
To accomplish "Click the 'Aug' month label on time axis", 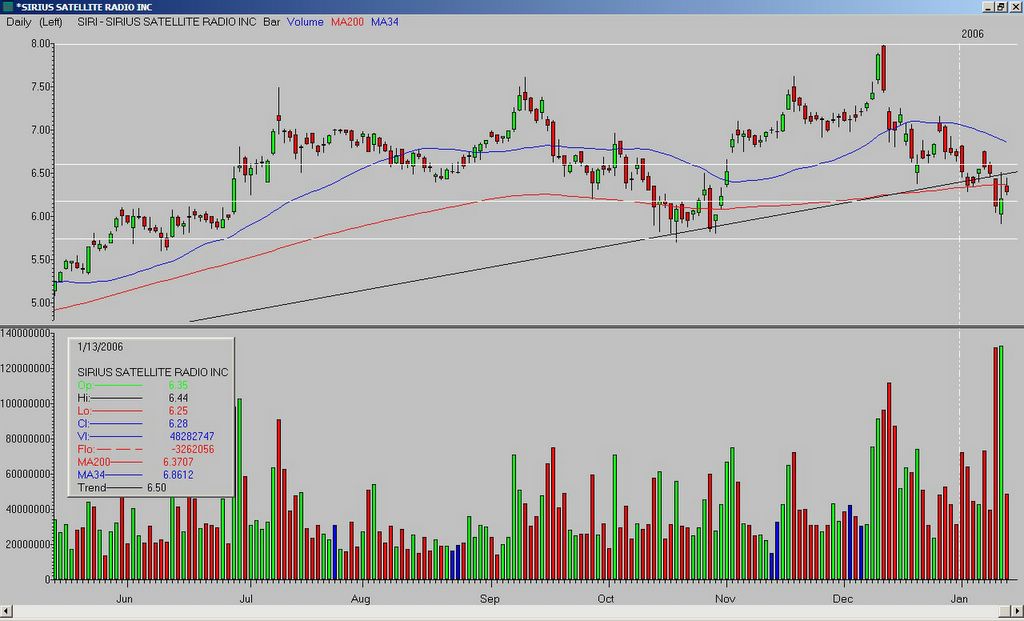I will 360,599.
